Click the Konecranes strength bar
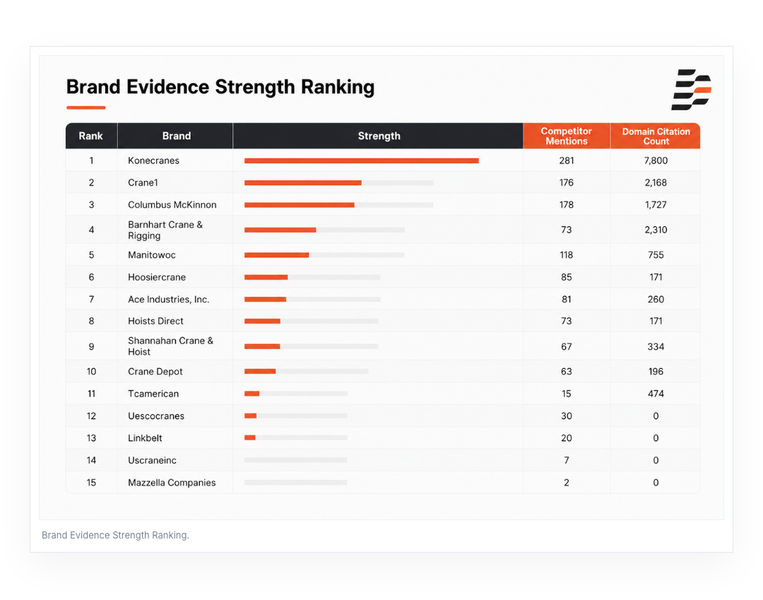Screen dimensions: 763x600 [362, 161]
